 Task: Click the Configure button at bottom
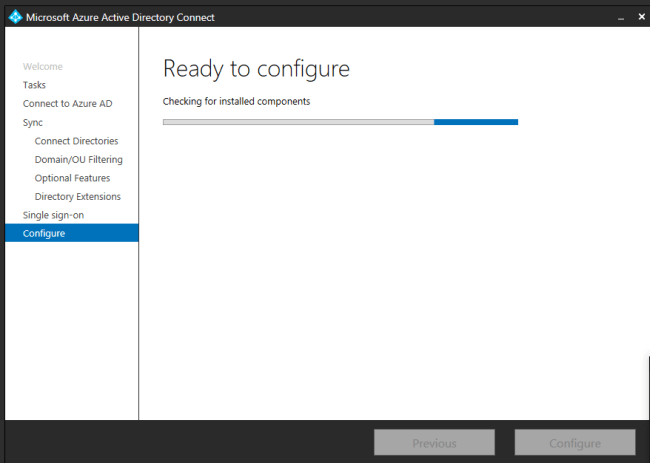[x=575, y=443]
